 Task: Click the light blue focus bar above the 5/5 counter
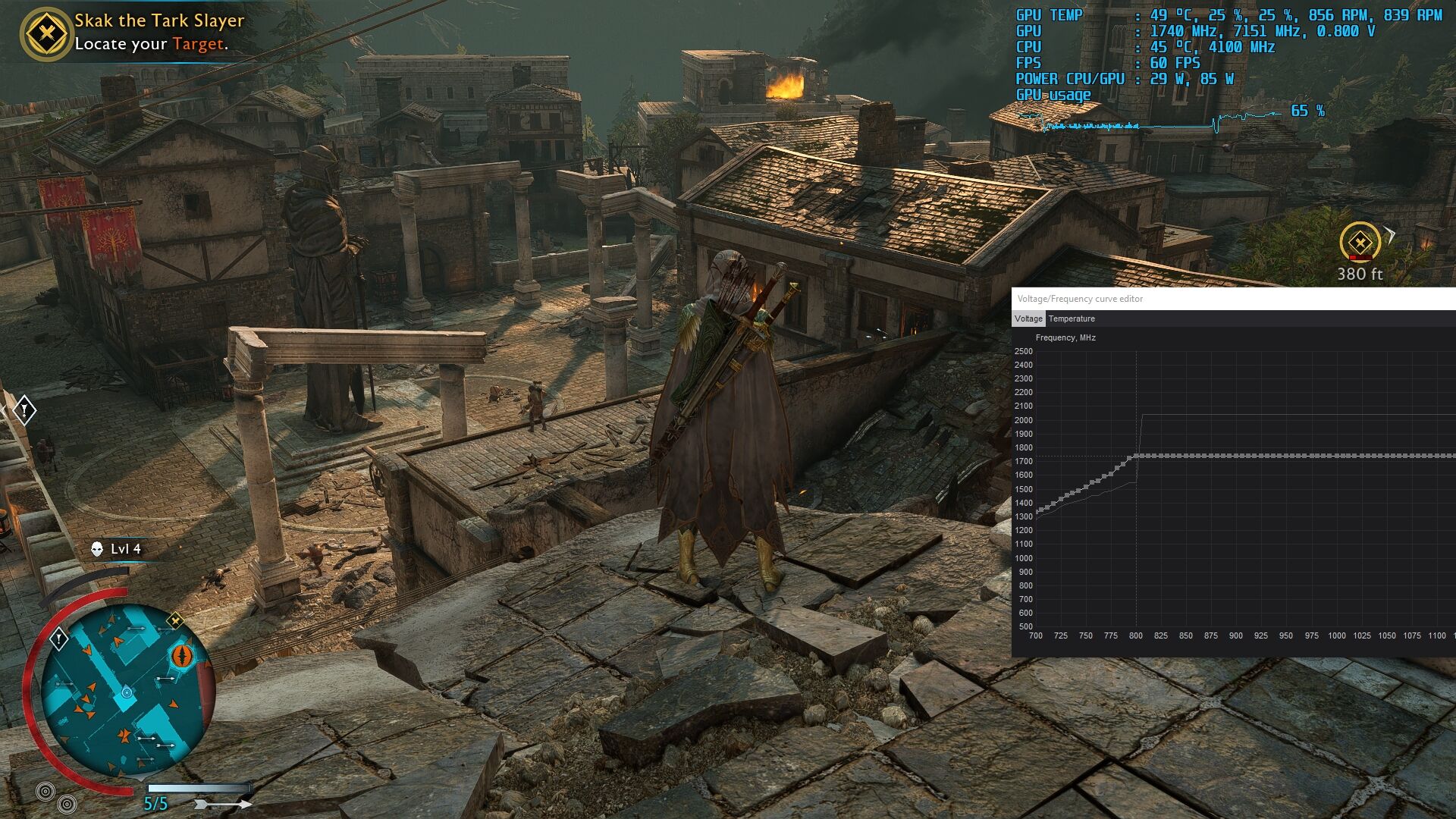[199, 789]
